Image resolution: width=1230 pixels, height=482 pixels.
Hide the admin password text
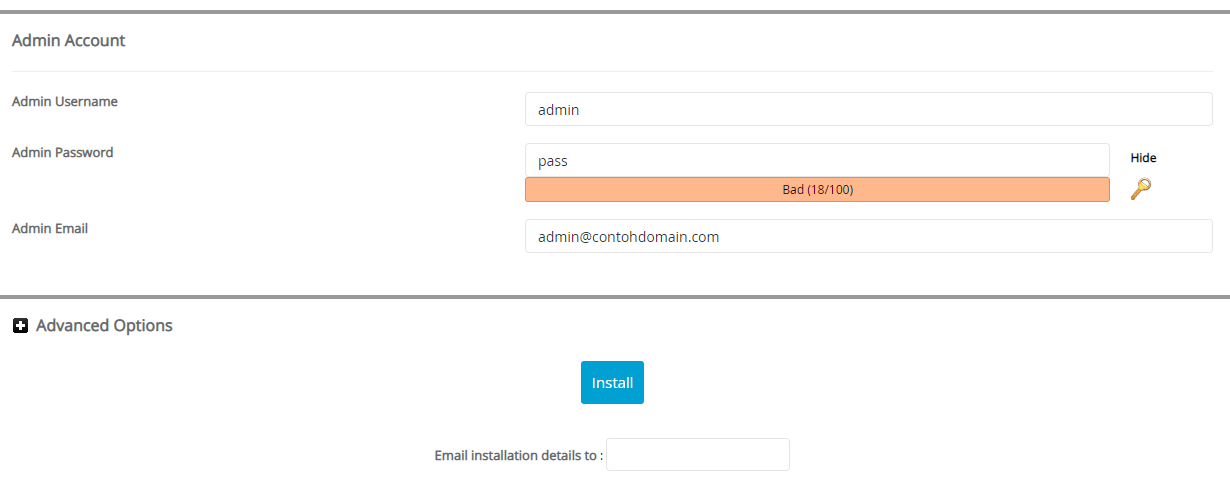tap(1143, 158)
